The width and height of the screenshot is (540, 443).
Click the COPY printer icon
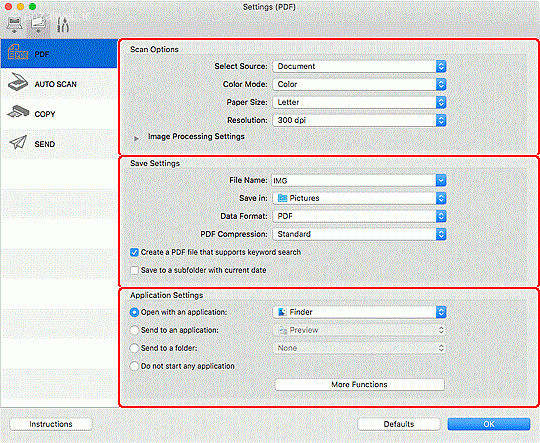[18, 112]
